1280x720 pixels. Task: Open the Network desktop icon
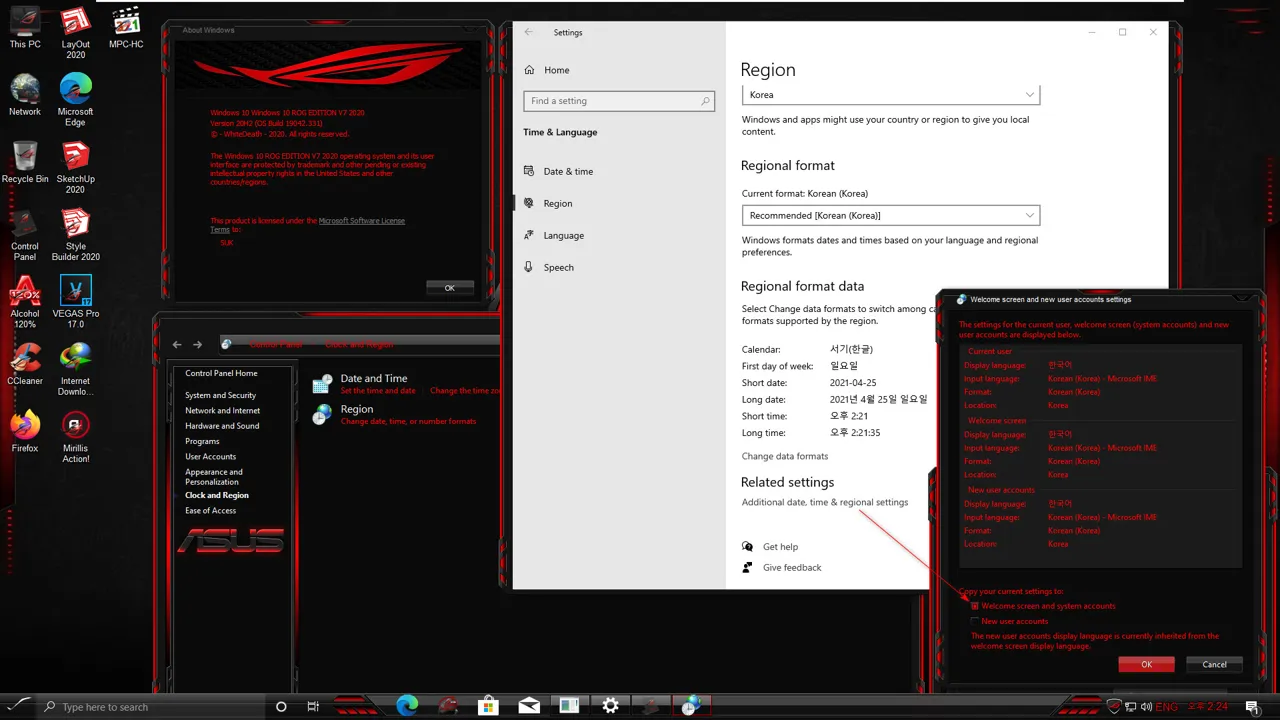pos(25,95)
